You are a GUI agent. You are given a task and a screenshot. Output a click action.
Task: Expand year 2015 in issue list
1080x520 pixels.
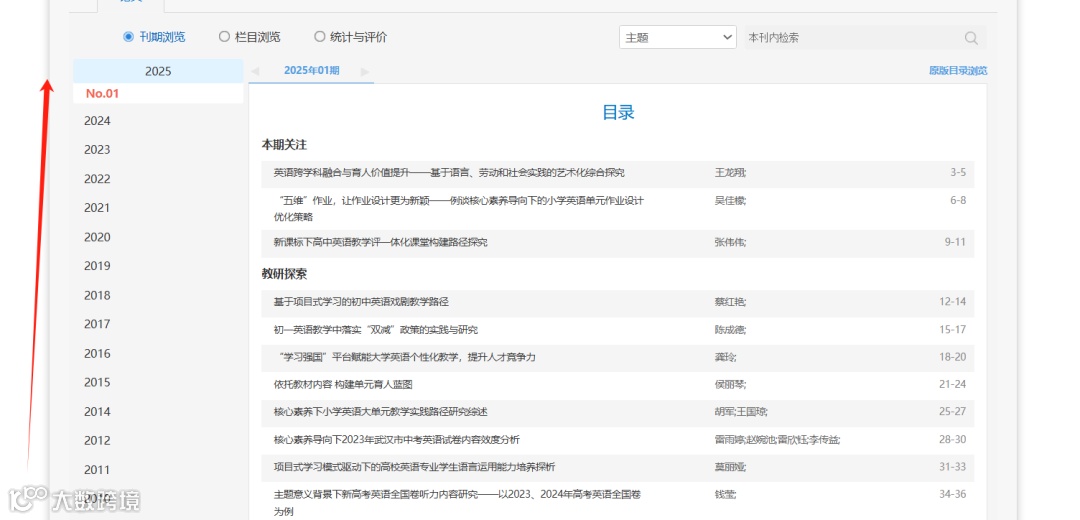97,382
